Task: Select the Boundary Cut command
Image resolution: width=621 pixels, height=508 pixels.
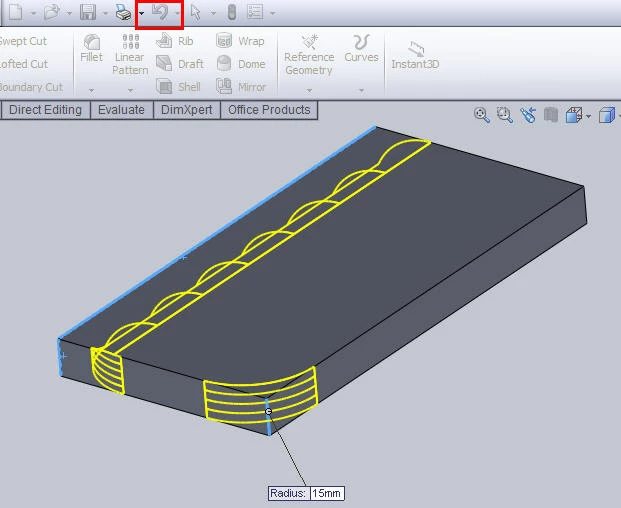Action: coord(31,87)
